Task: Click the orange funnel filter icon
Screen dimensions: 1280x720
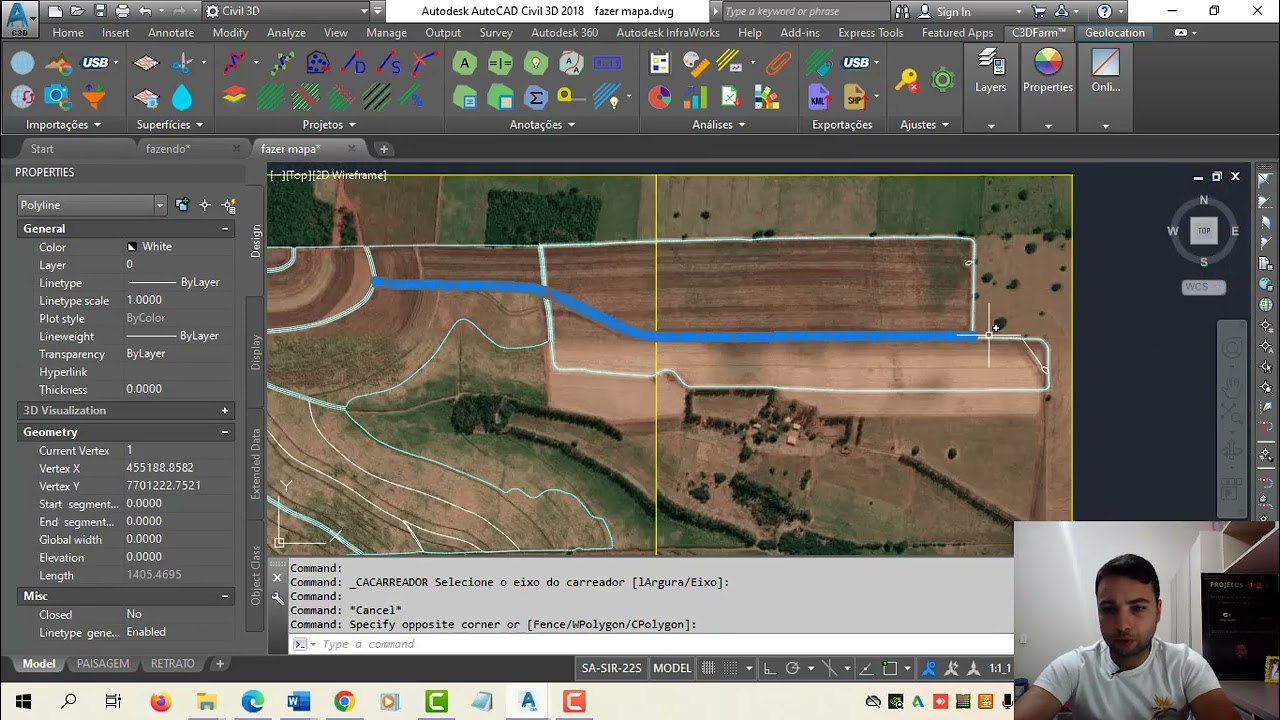Action: click(x=94, y=97)
